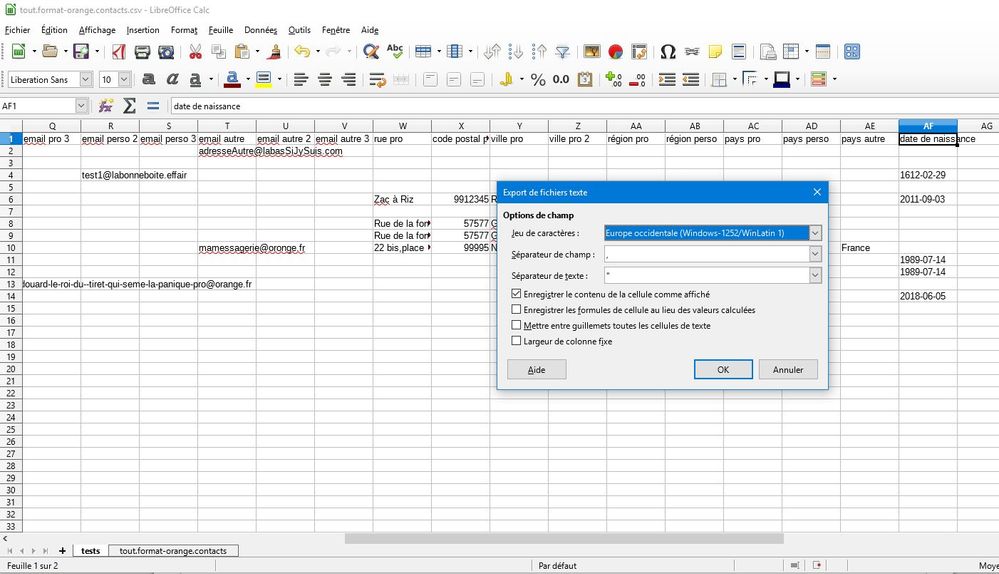Check the 'Largeur de colonne fixe' option

pos(516,341)
